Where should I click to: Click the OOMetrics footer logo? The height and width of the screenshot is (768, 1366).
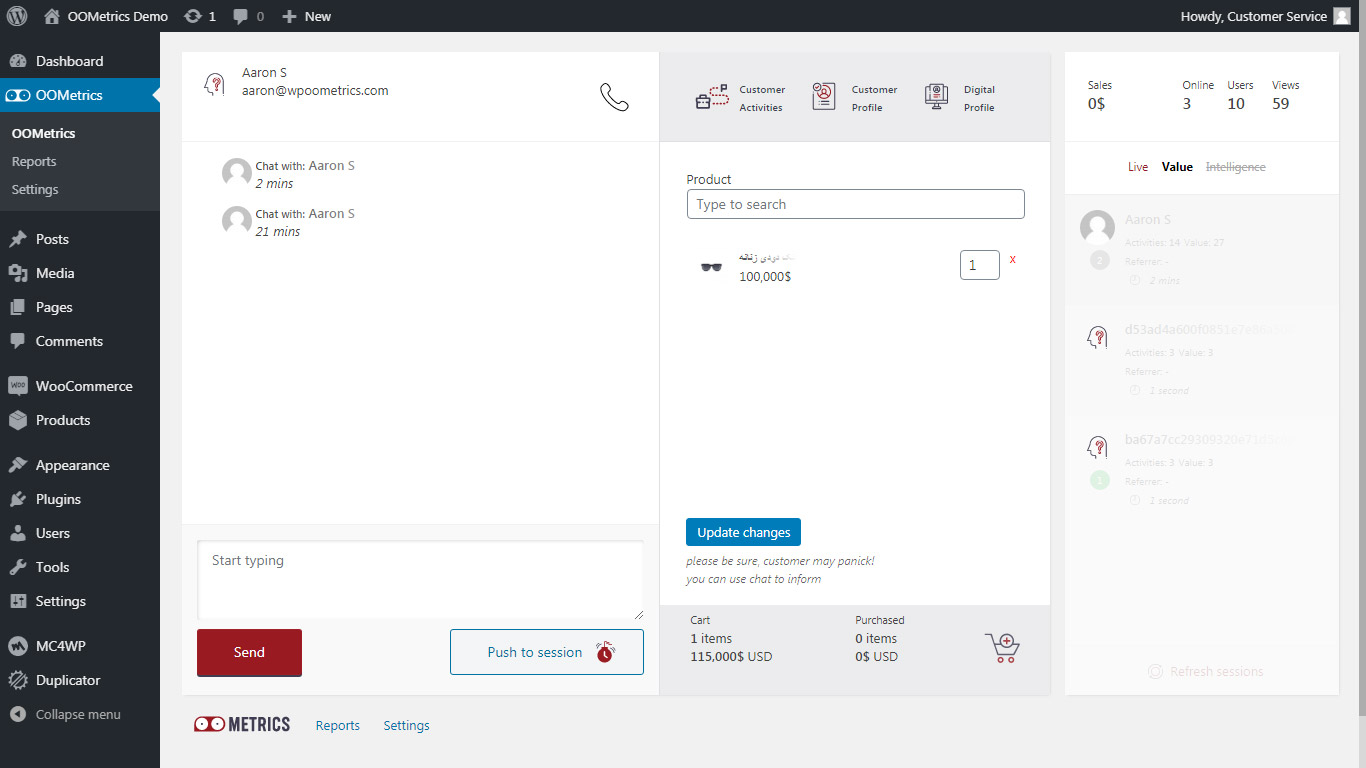click(x=242, y=725)
